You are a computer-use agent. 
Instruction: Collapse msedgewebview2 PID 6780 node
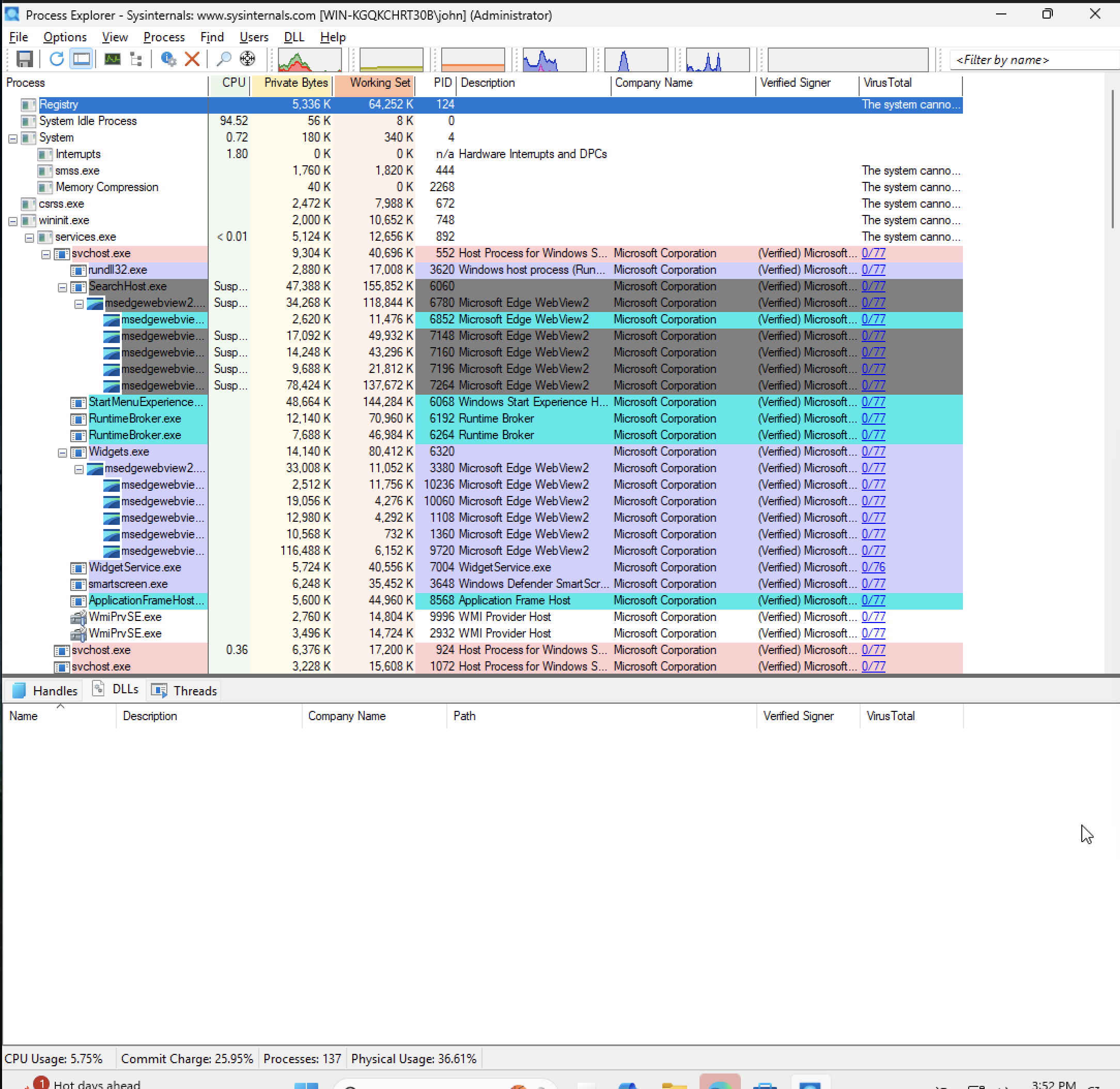point(79,304)
